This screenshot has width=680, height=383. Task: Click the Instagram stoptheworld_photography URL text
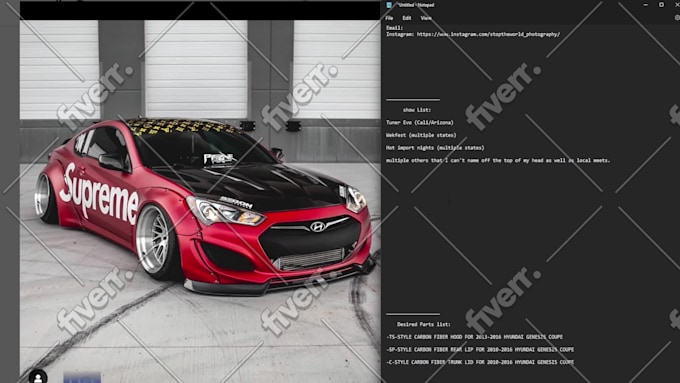click(488, 34)
